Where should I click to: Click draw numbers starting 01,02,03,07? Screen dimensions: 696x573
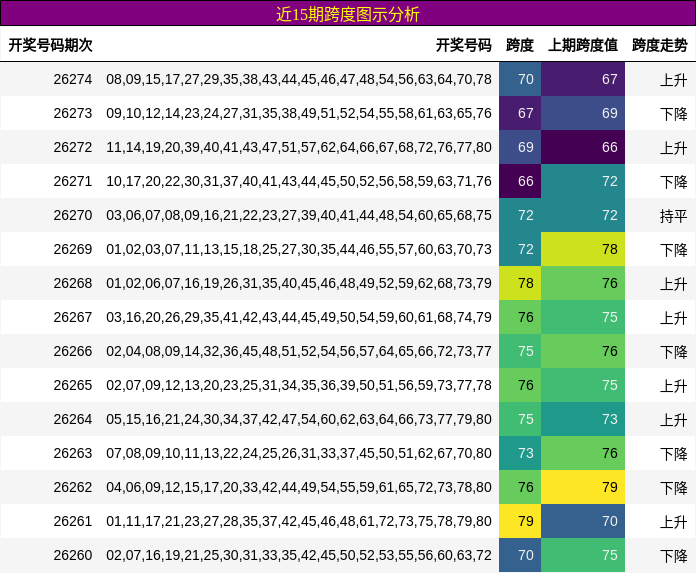click(299, 249)
